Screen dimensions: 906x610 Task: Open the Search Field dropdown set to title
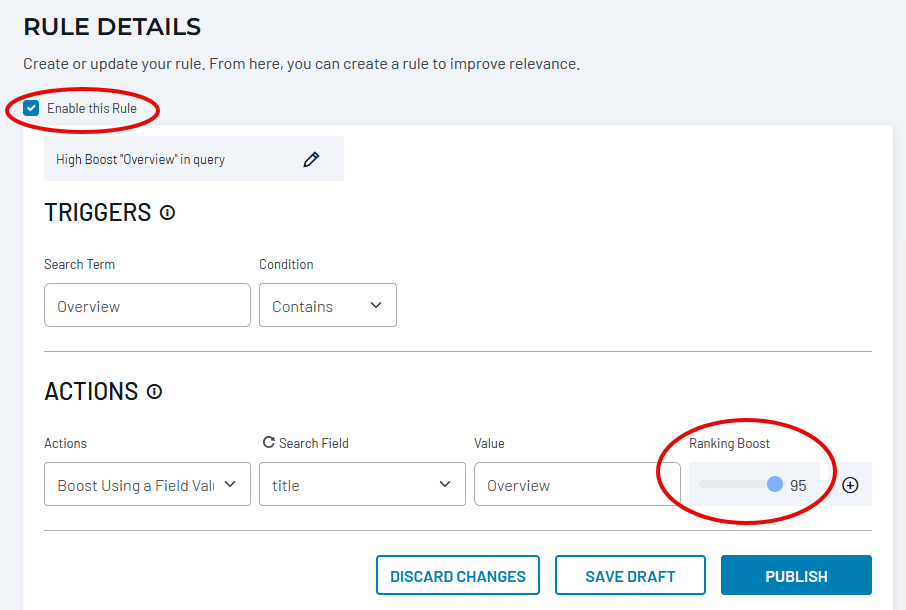pos(362,485)
